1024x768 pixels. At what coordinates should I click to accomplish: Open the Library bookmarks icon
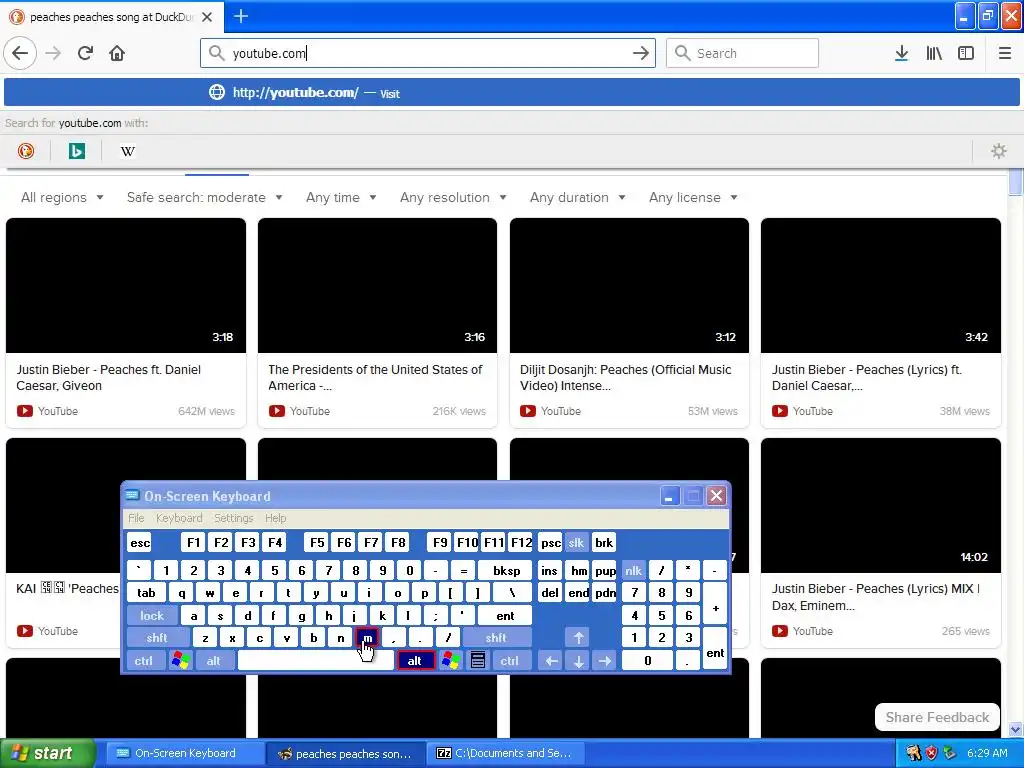[934, 53]
